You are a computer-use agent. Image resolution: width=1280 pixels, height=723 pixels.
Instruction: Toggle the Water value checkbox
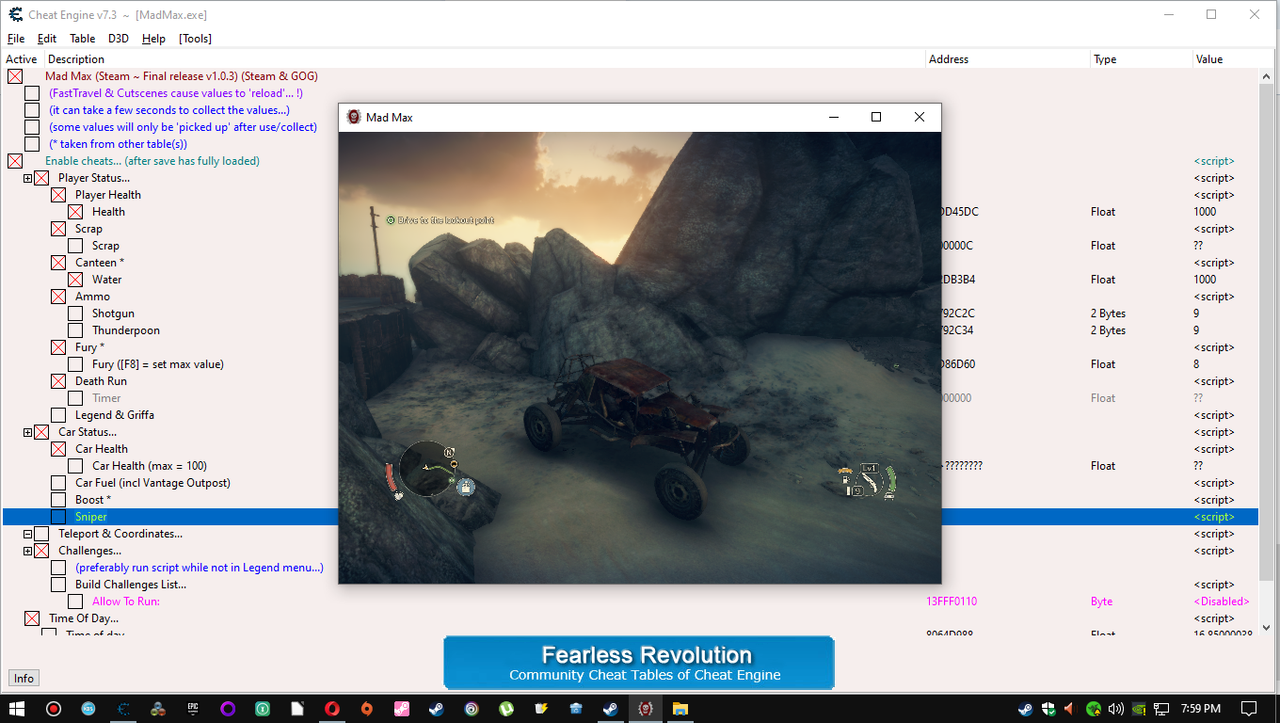pos(75,279)
